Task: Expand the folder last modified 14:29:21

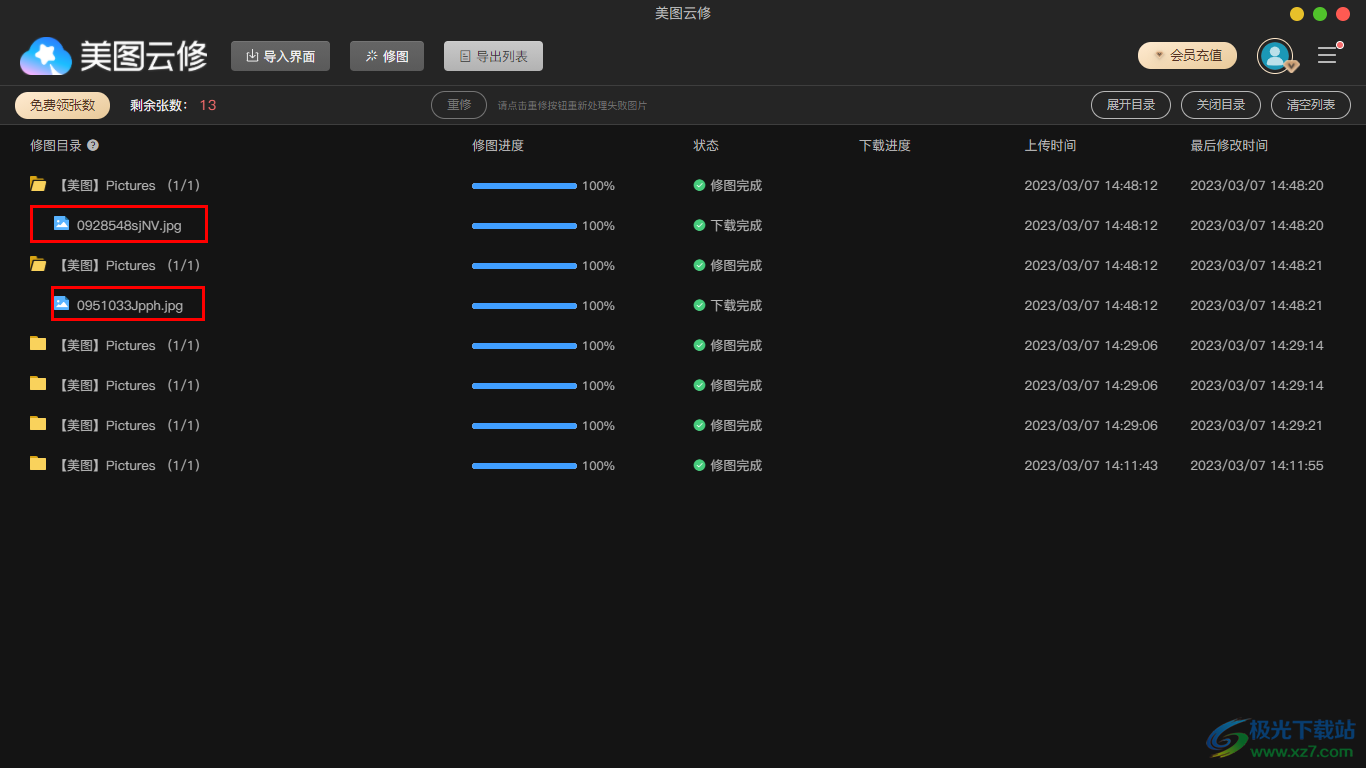Action: (x=38, y=424)
